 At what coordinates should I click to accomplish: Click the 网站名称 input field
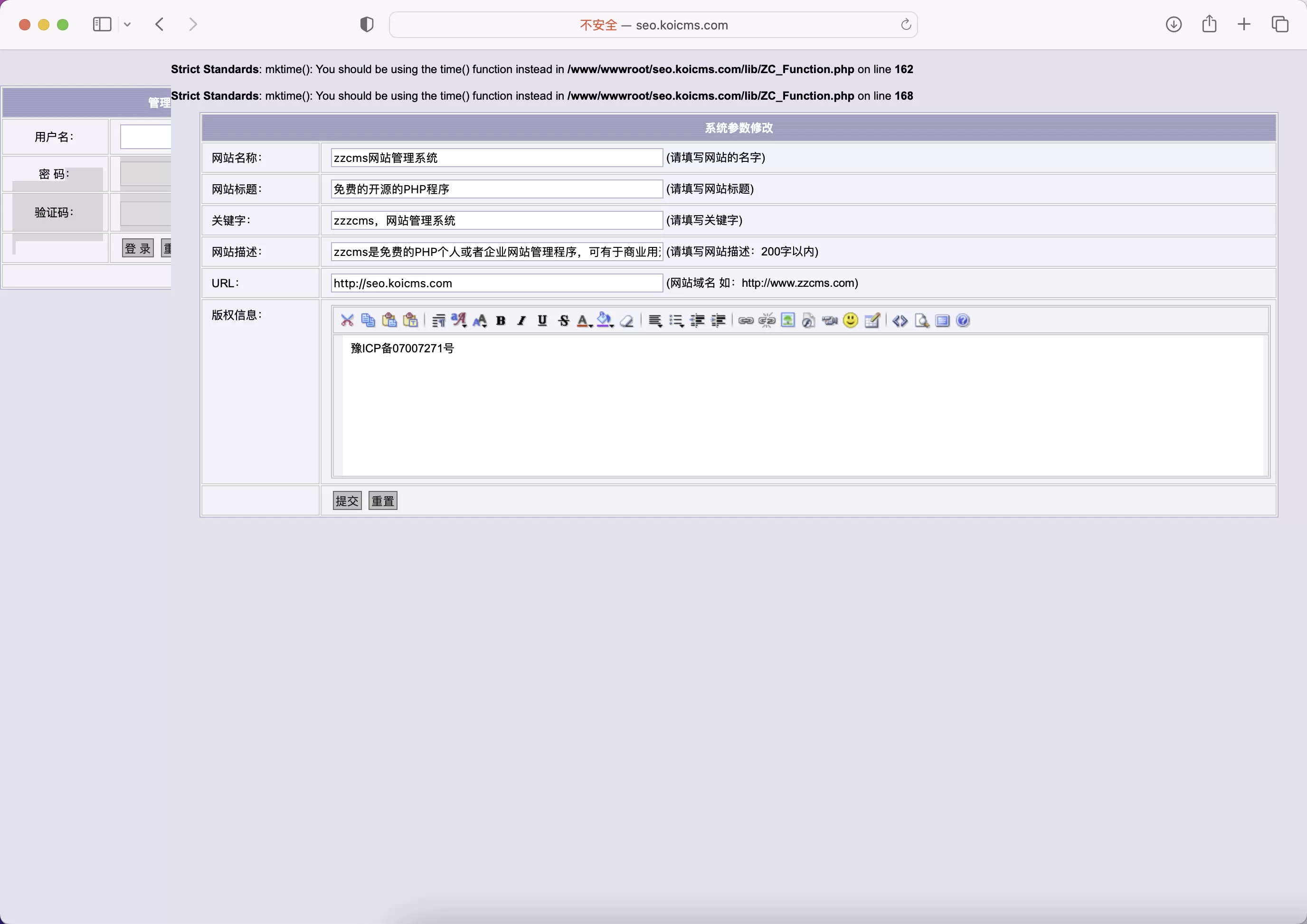coord(497,158)
